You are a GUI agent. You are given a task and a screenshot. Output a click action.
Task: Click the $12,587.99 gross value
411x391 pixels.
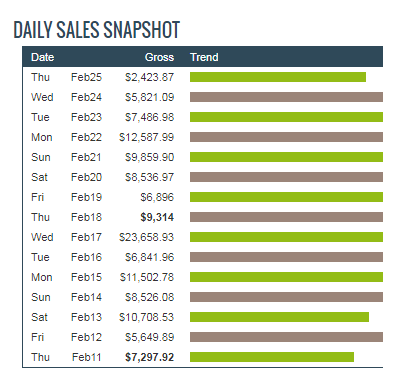tap(146, 137)
